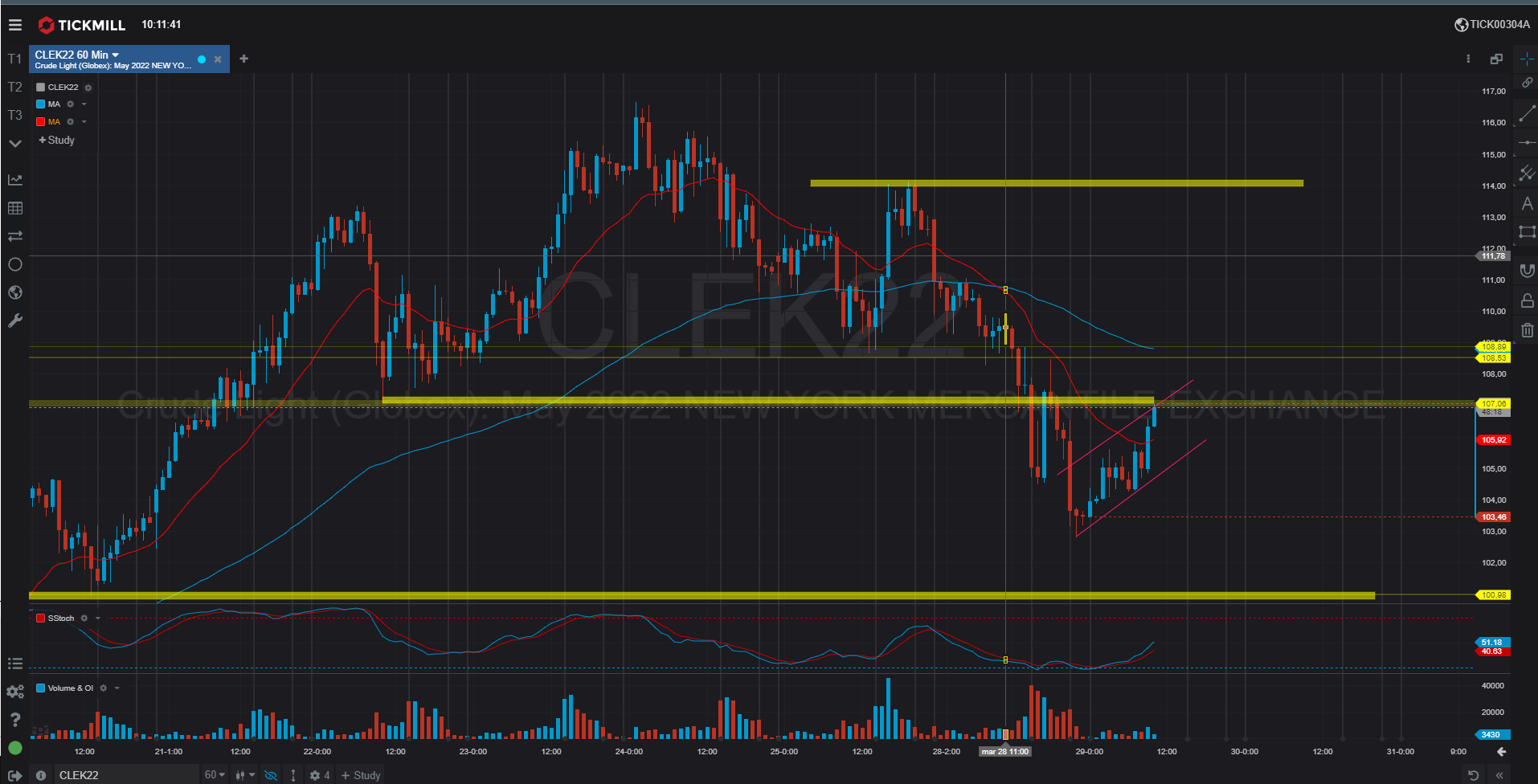Click the list icon in left sidebar

coord(14,664)
